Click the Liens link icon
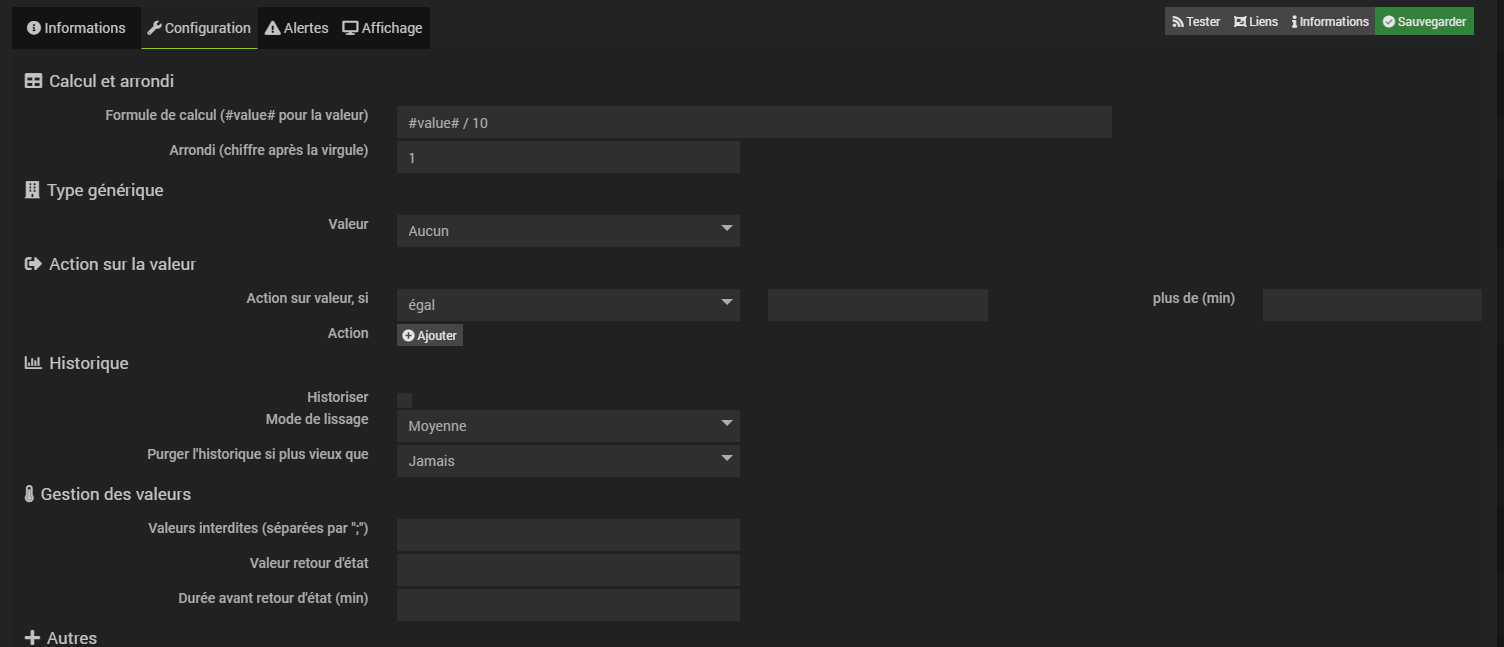The height and width of the screenshot is (647, 1504). coord(1240,22)
